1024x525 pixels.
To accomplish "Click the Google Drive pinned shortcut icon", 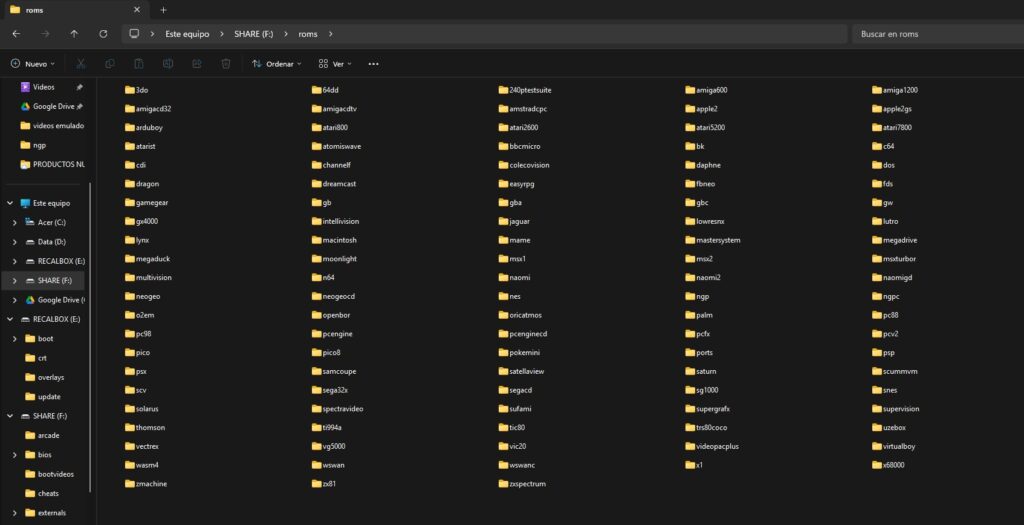I will [26, 106].
